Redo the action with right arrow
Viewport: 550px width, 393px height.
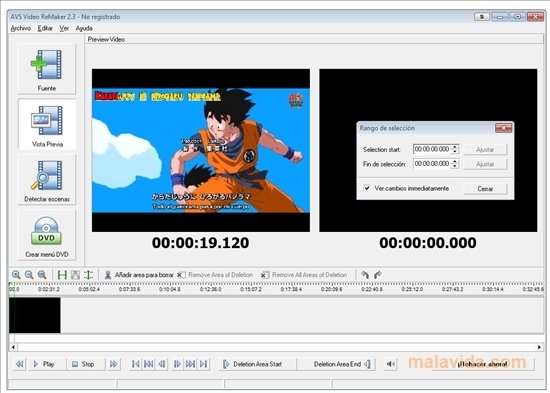point(378,275)
